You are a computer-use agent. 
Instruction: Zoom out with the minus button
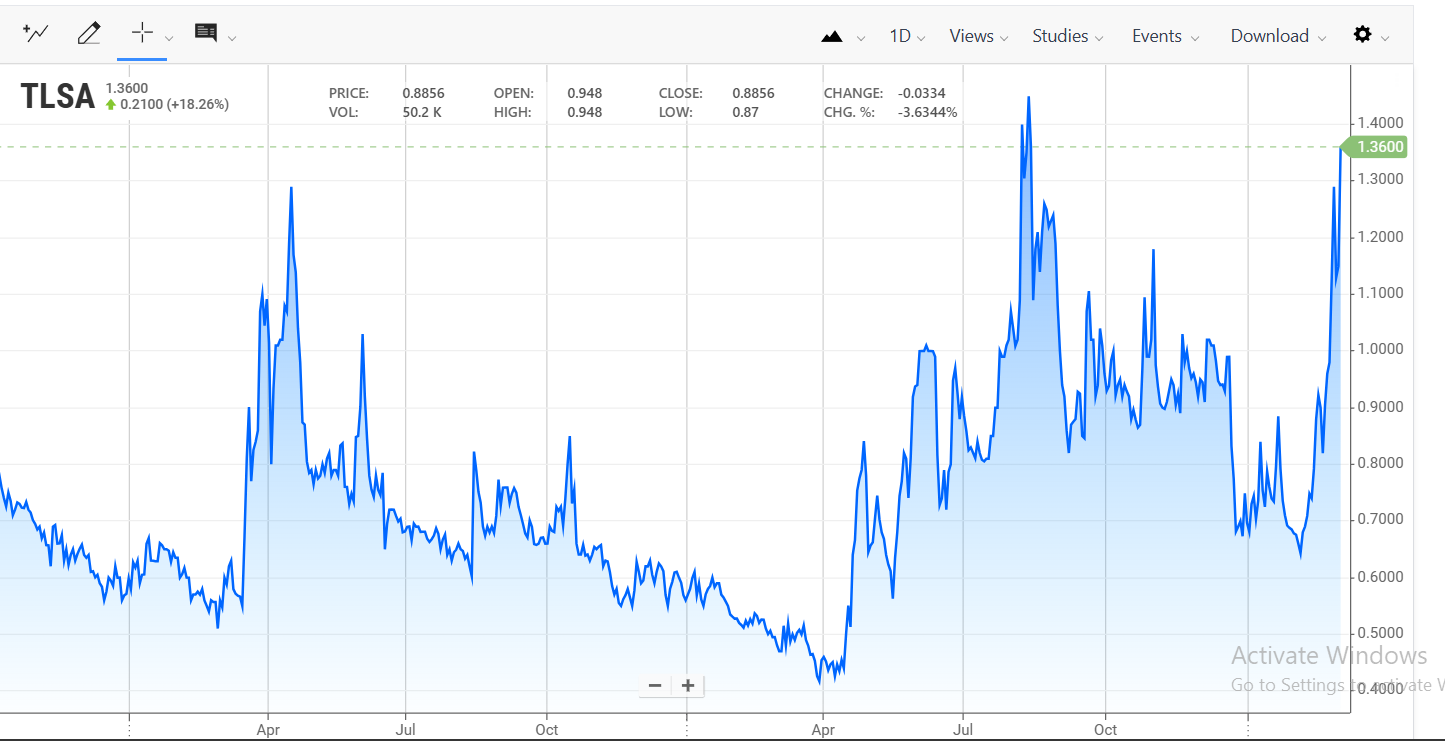click(655, 685)
